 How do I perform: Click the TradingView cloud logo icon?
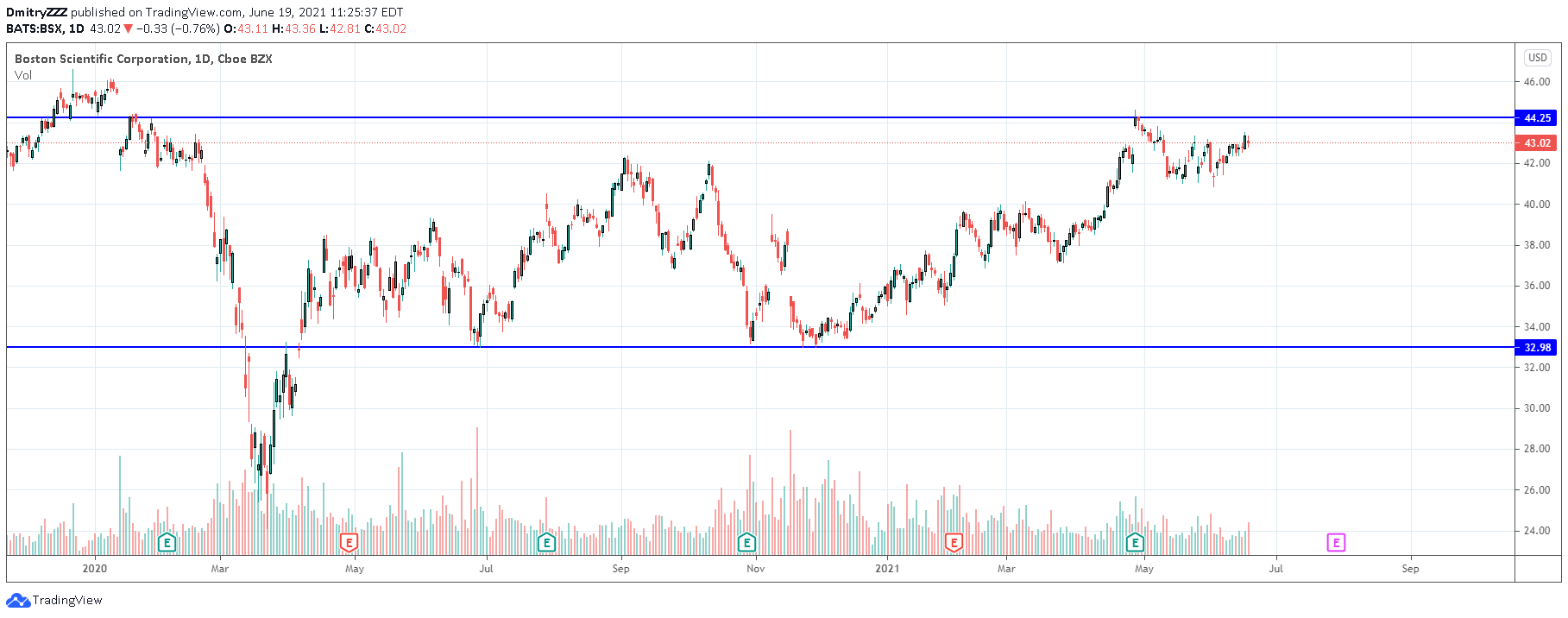click(17, 600)
